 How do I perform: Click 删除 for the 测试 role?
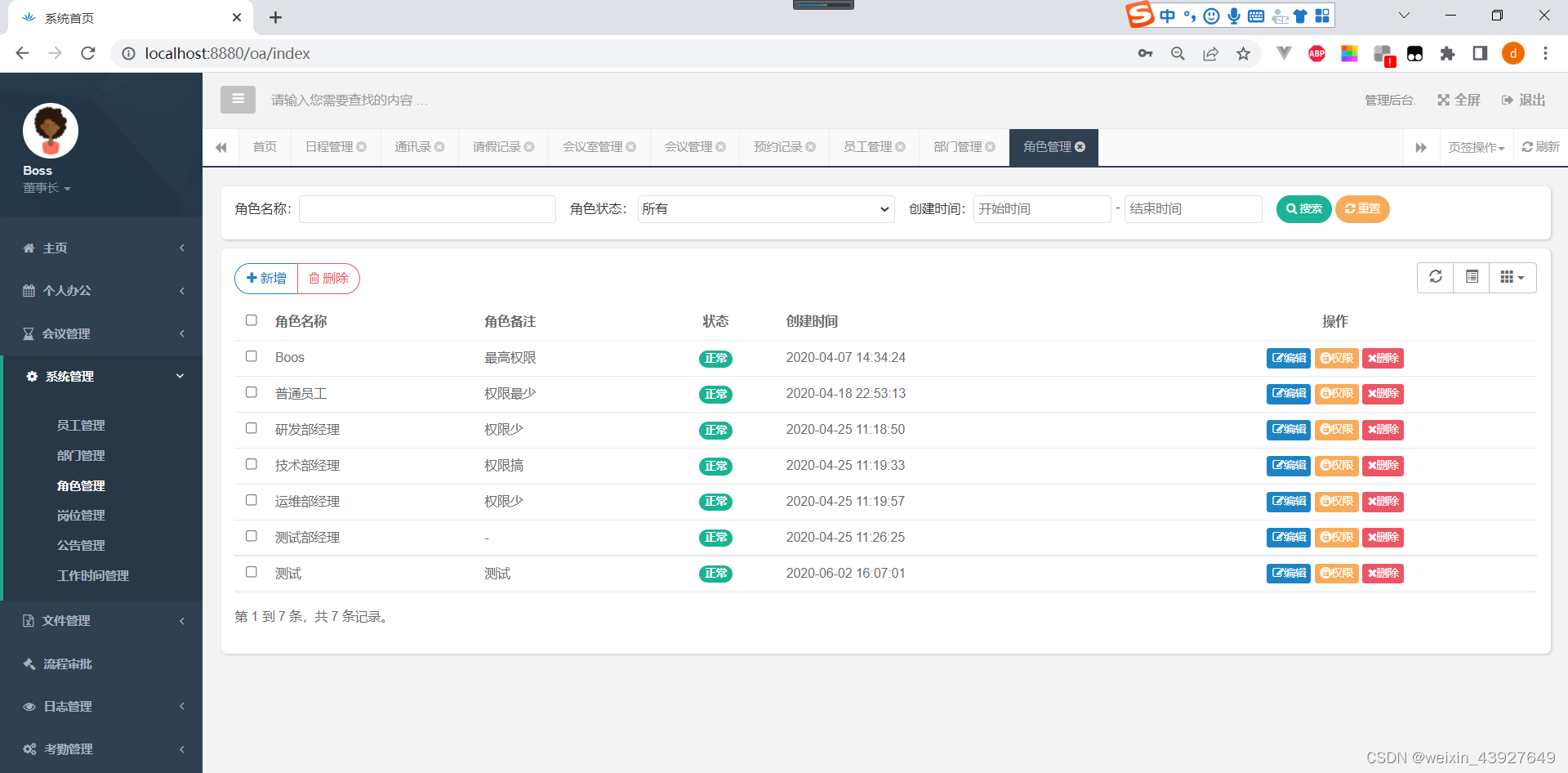[1383, 574]
